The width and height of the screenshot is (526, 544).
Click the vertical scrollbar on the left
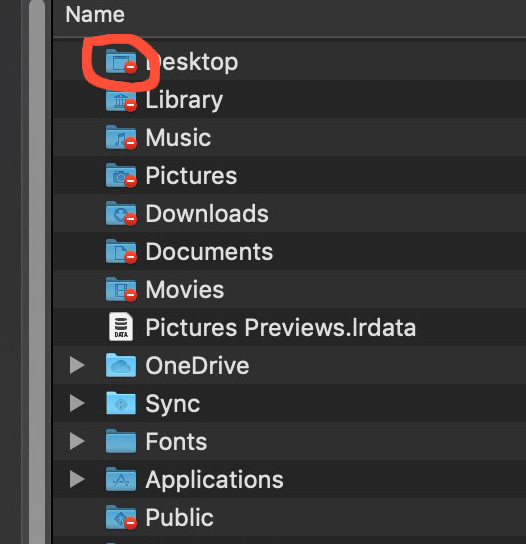point(37,272)
